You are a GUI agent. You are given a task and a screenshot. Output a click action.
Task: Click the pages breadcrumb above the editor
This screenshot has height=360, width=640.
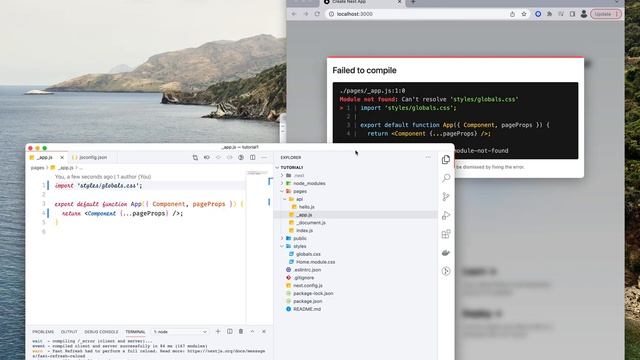37,168
